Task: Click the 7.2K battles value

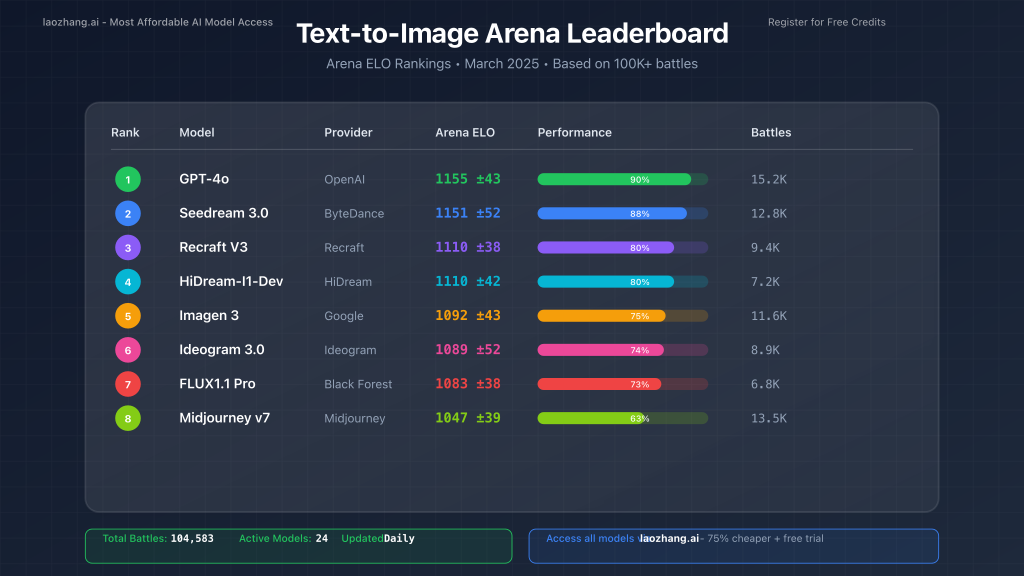Action: (765, 282)
